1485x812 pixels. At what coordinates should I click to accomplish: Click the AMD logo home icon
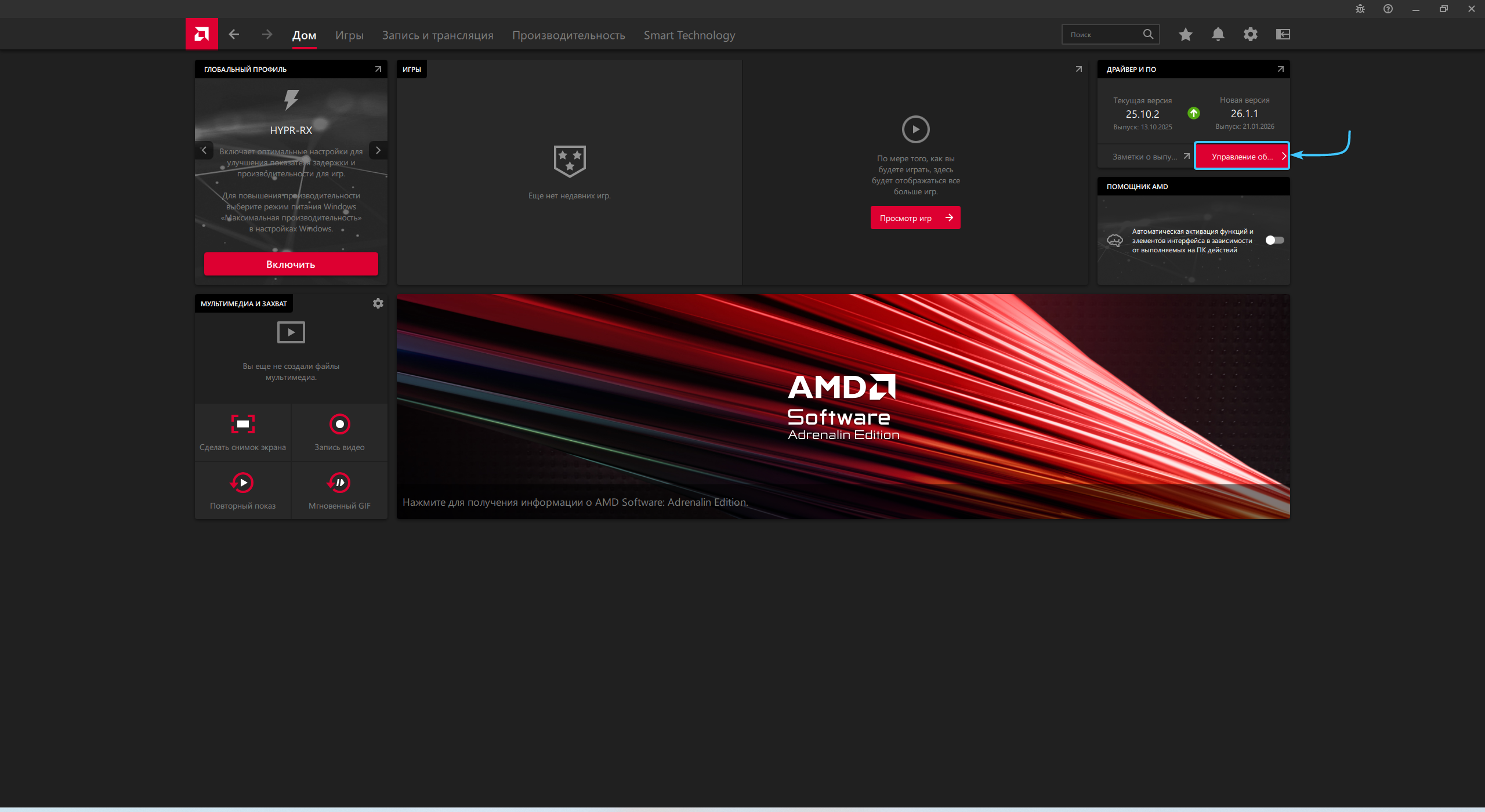tap(201, 34)
